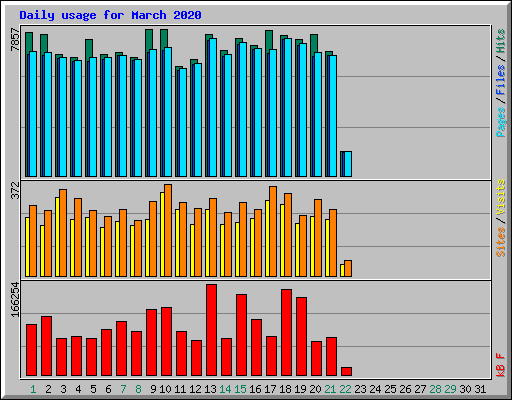Click the Visits legend label

pos(501,197)
